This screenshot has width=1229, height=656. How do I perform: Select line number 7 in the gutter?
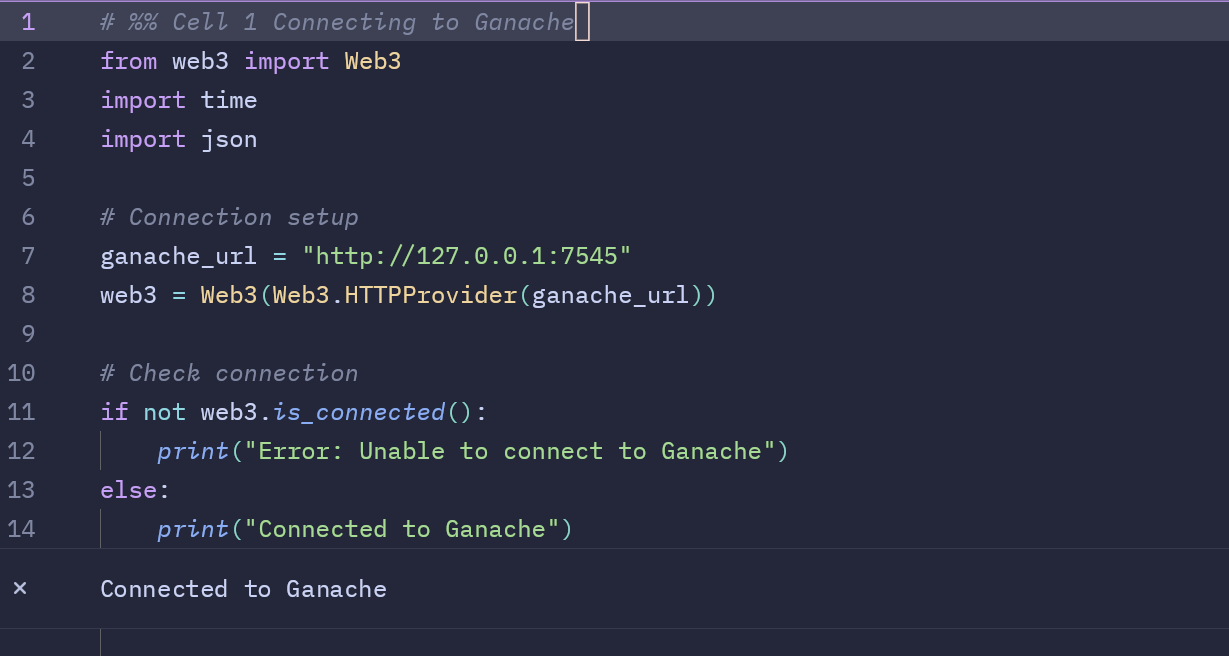(x=27, y=256)
